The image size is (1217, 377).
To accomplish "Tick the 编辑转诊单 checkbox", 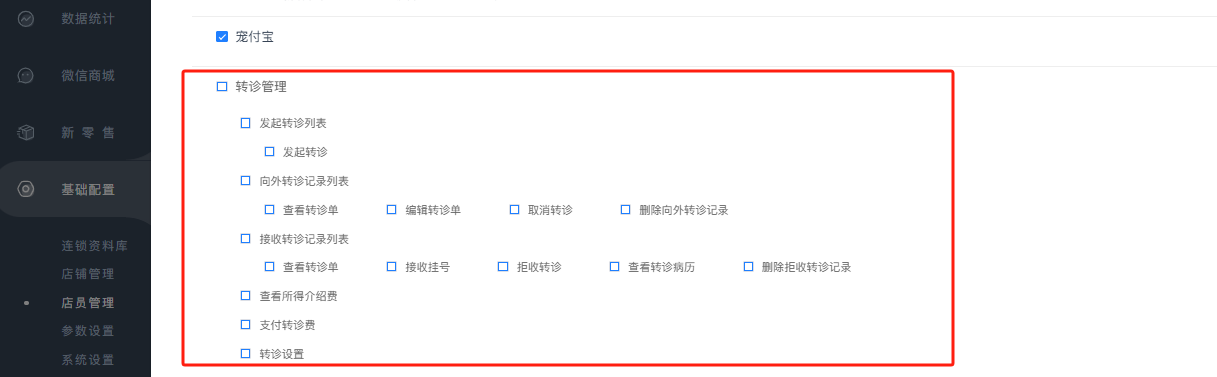I will pos(392,210).
